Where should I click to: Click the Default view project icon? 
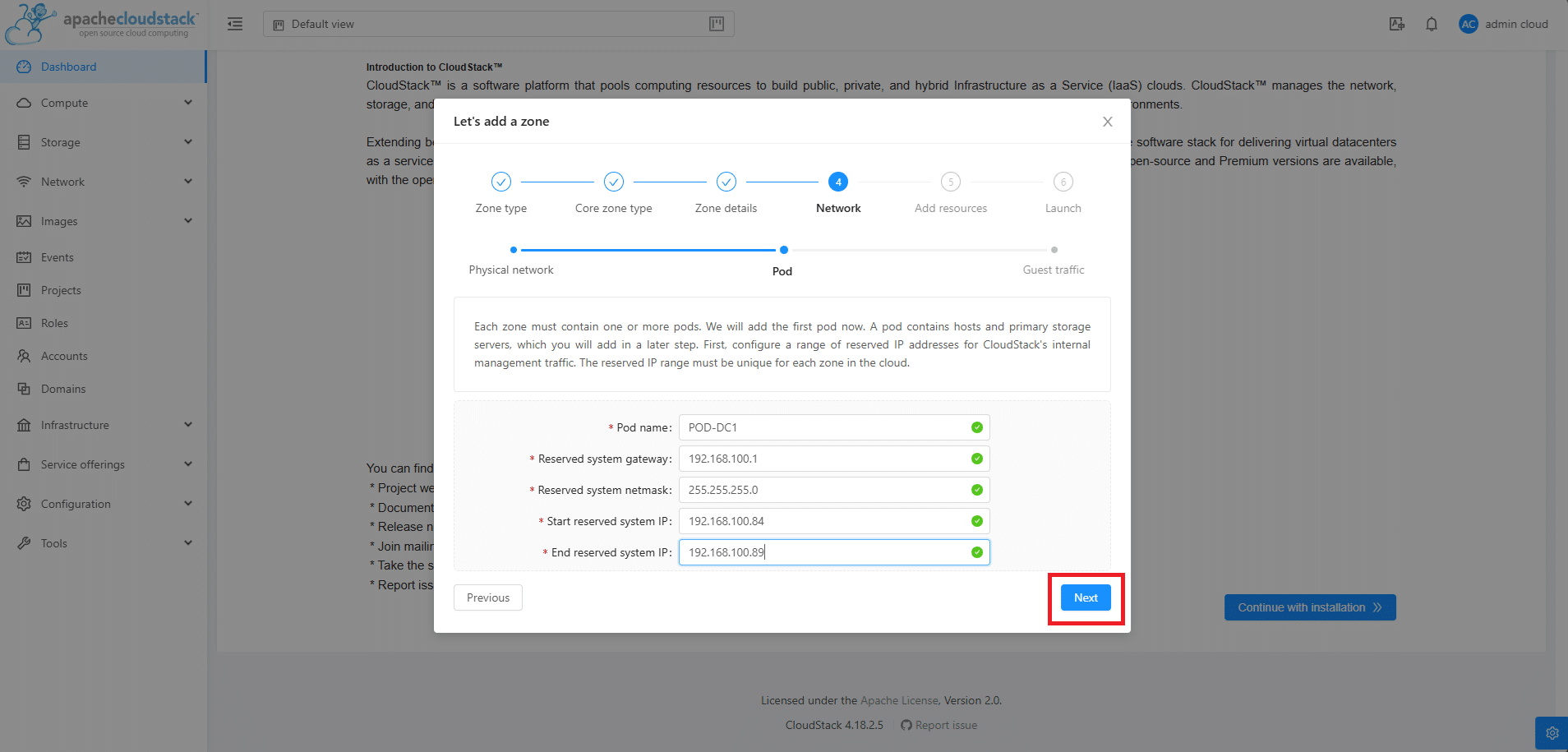[x=279, y=25]
